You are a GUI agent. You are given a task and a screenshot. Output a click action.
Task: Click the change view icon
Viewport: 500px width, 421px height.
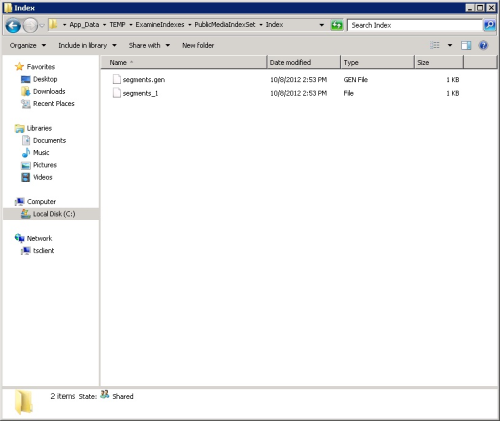point(435,45)
